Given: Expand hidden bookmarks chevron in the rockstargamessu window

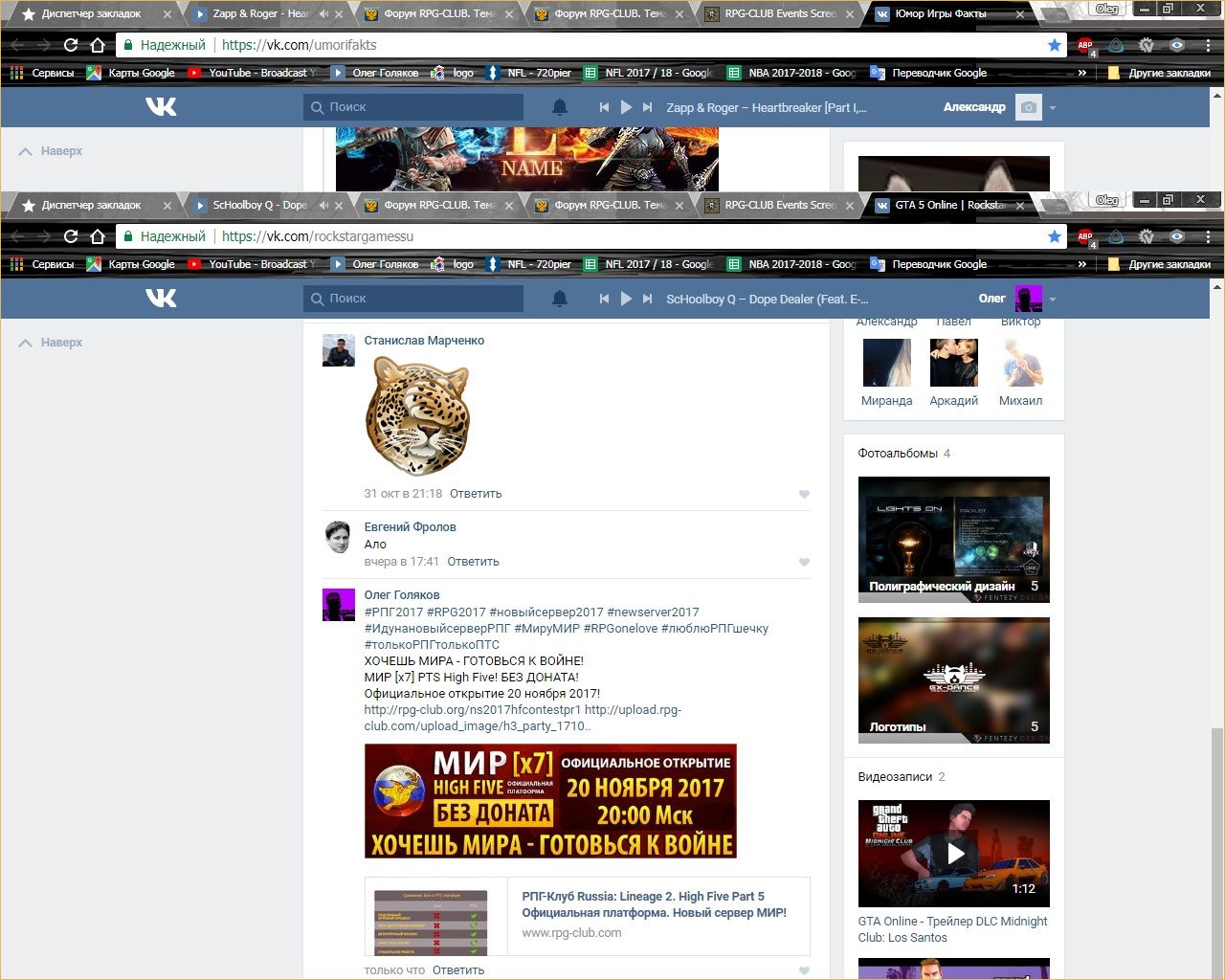Looking at the screenshot, I should (x=1082, y=264).
